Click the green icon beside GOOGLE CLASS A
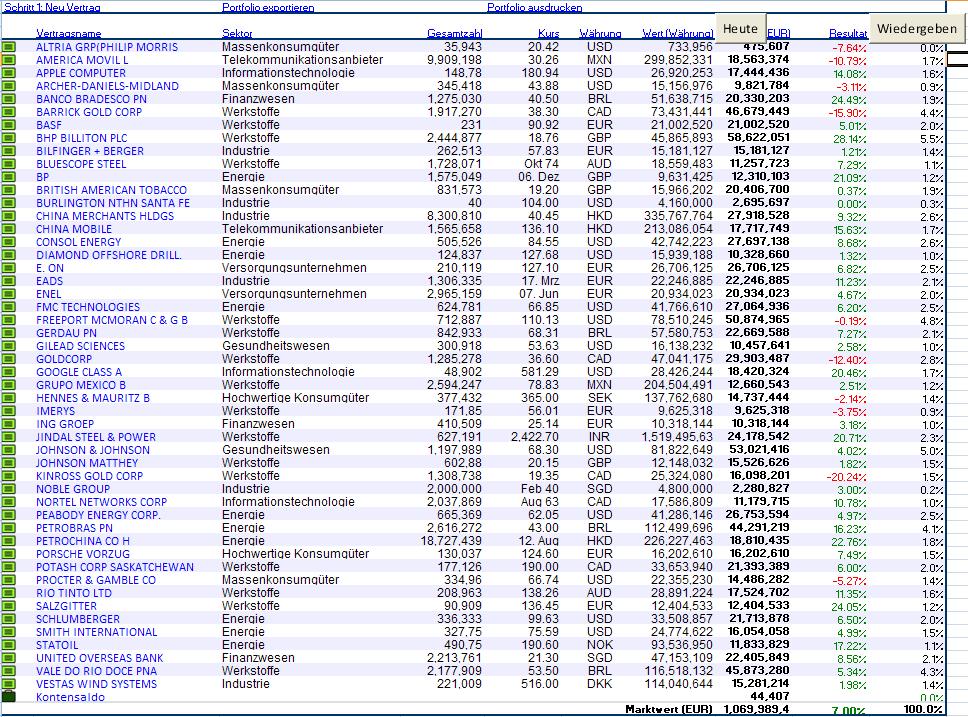Image resolution: width=968 pixels, height=717 pixels. (8, 372)
